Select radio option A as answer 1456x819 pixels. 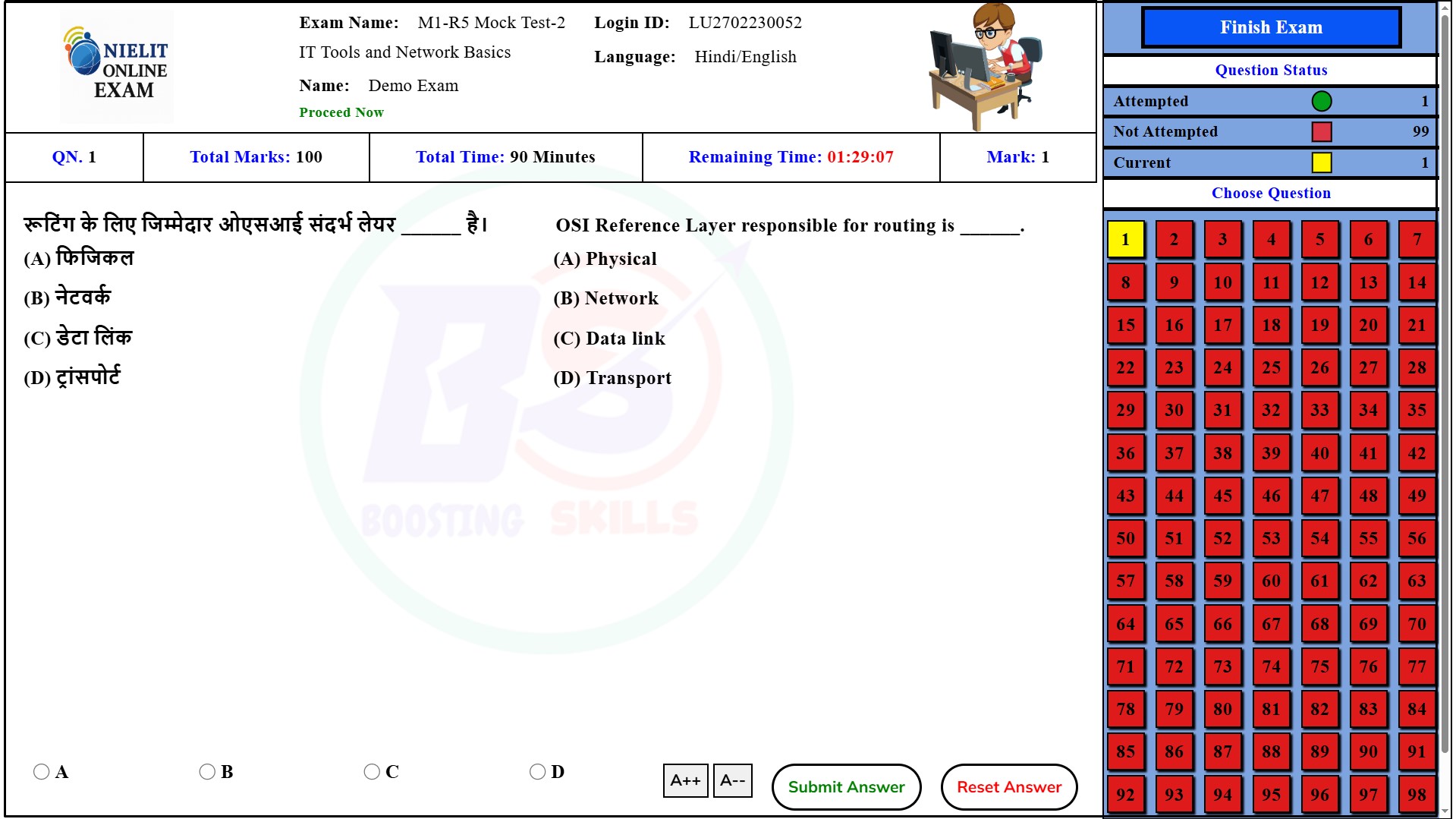click(x=42, y=772)
